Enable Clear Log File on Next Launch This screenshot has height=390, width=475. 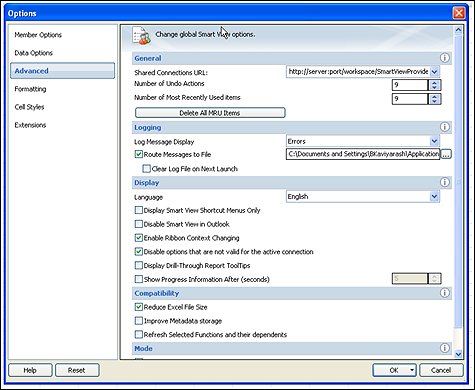click(146, 169)
